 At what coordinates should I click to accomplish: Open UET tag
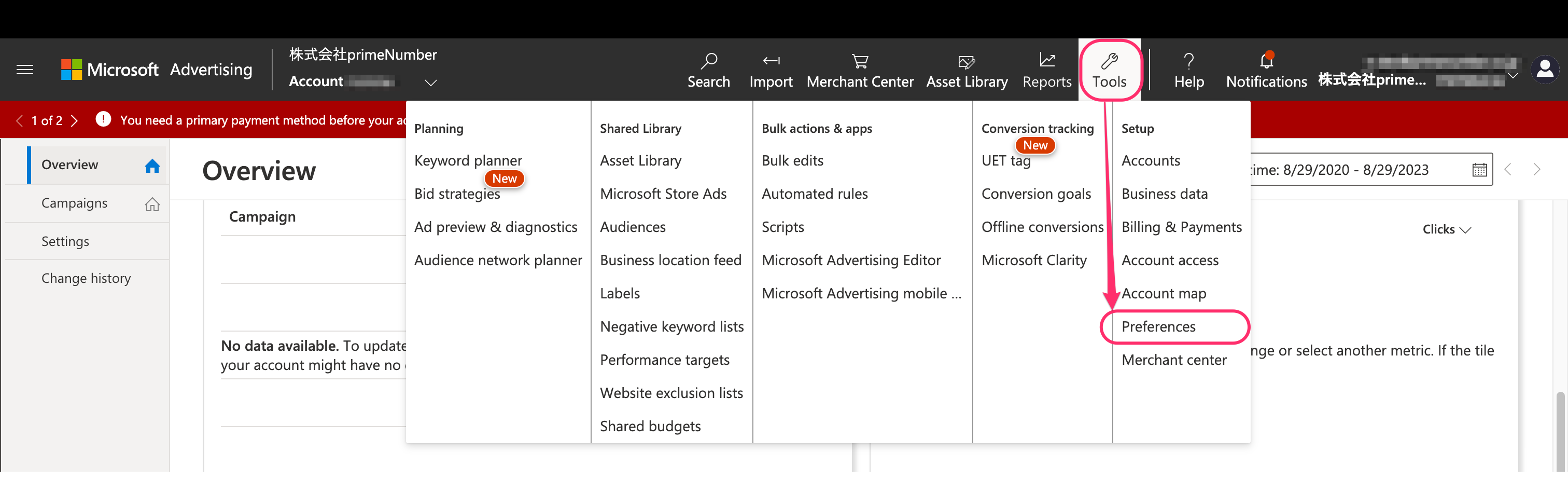click(1005, 161)
